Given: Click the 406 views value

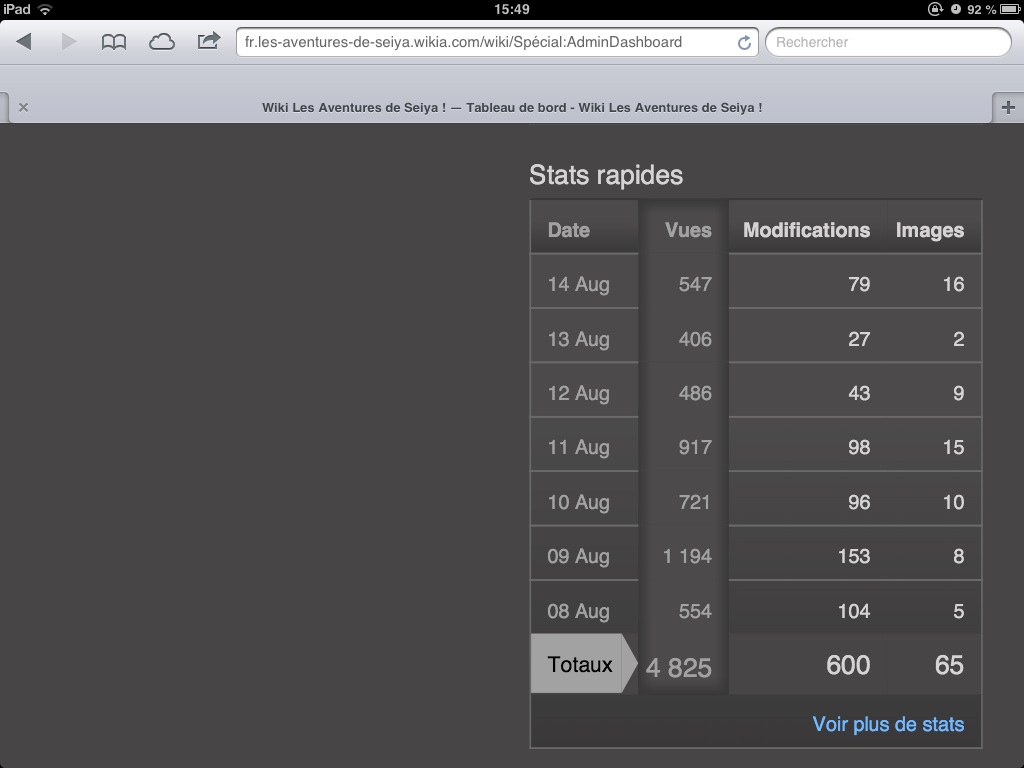Looking at the screenshot, I should 695,339.
